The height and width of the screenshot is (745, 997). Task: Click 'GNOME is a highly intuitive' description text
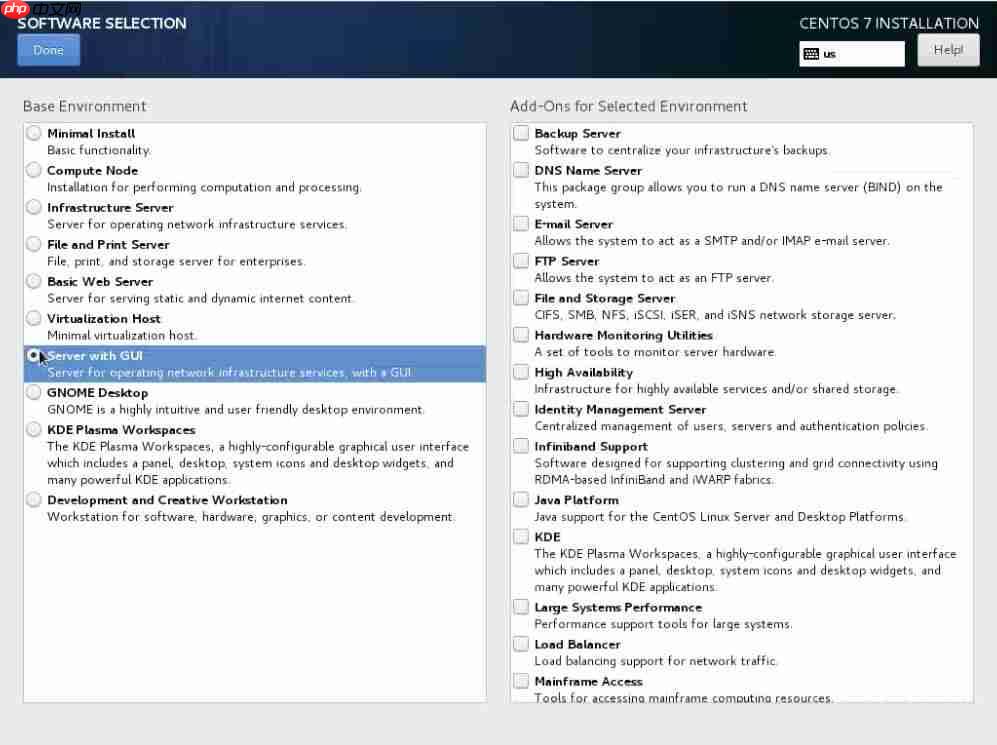pos(235,410)
